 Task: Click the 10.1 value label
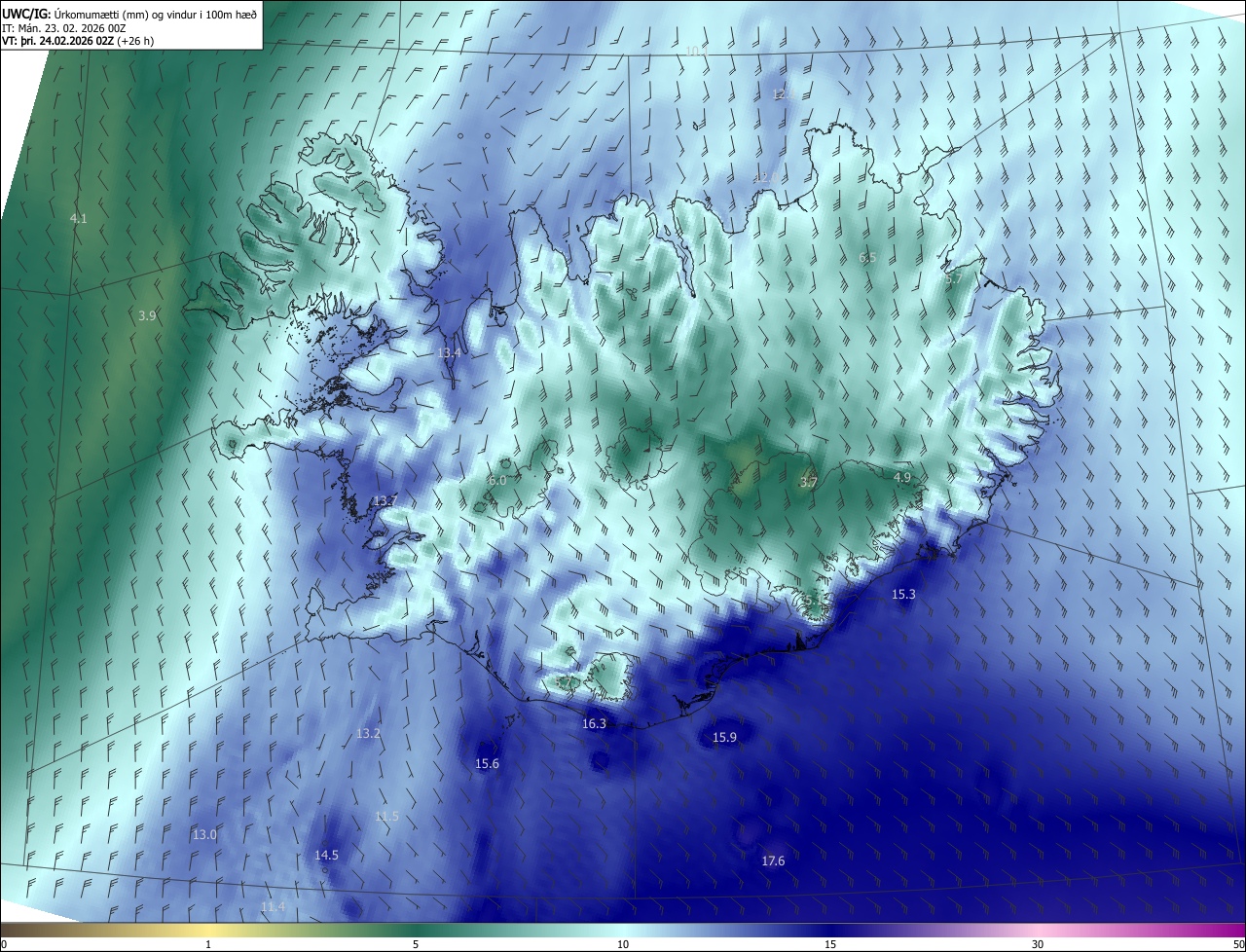(695, 51)
